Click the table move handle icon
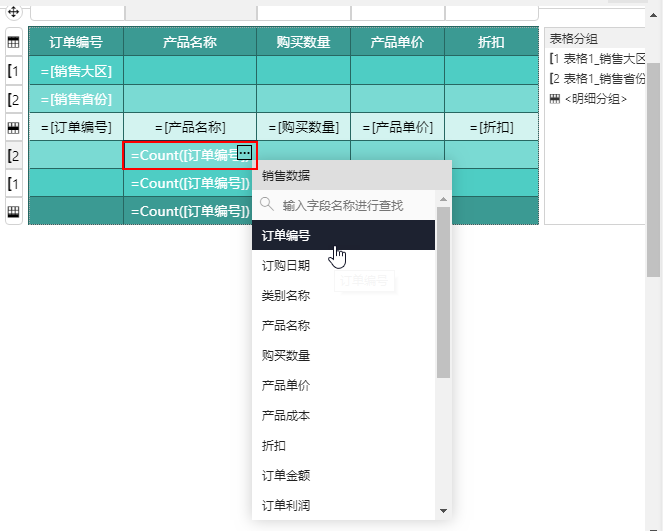Image resolution: width=663 pixels, height=531 pixels. pyautogui.click(x=14, y=13)
